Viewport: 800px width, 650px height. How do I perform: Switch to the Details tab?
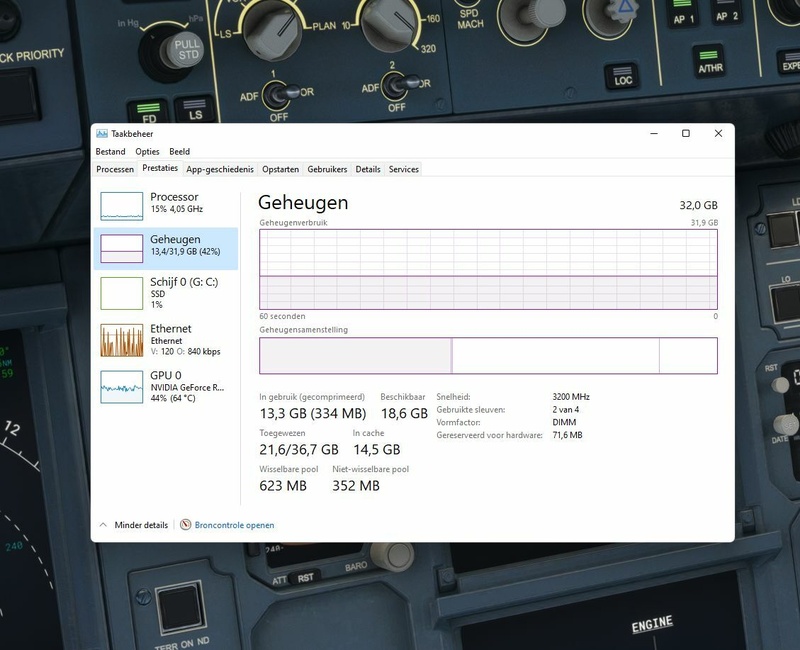(x=368, y=169)
